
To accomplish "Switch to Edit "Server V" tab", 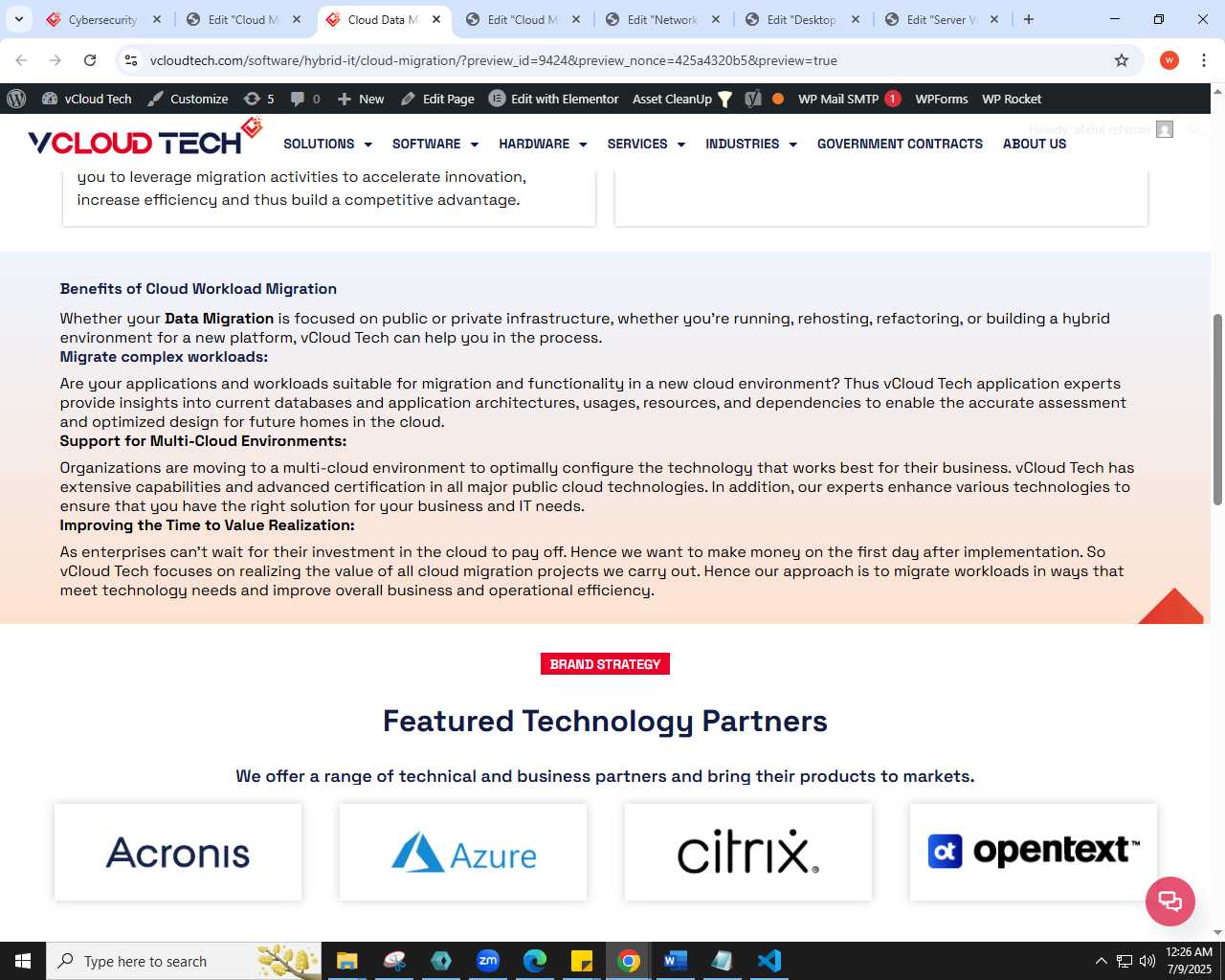I will [x=943, y=19].
